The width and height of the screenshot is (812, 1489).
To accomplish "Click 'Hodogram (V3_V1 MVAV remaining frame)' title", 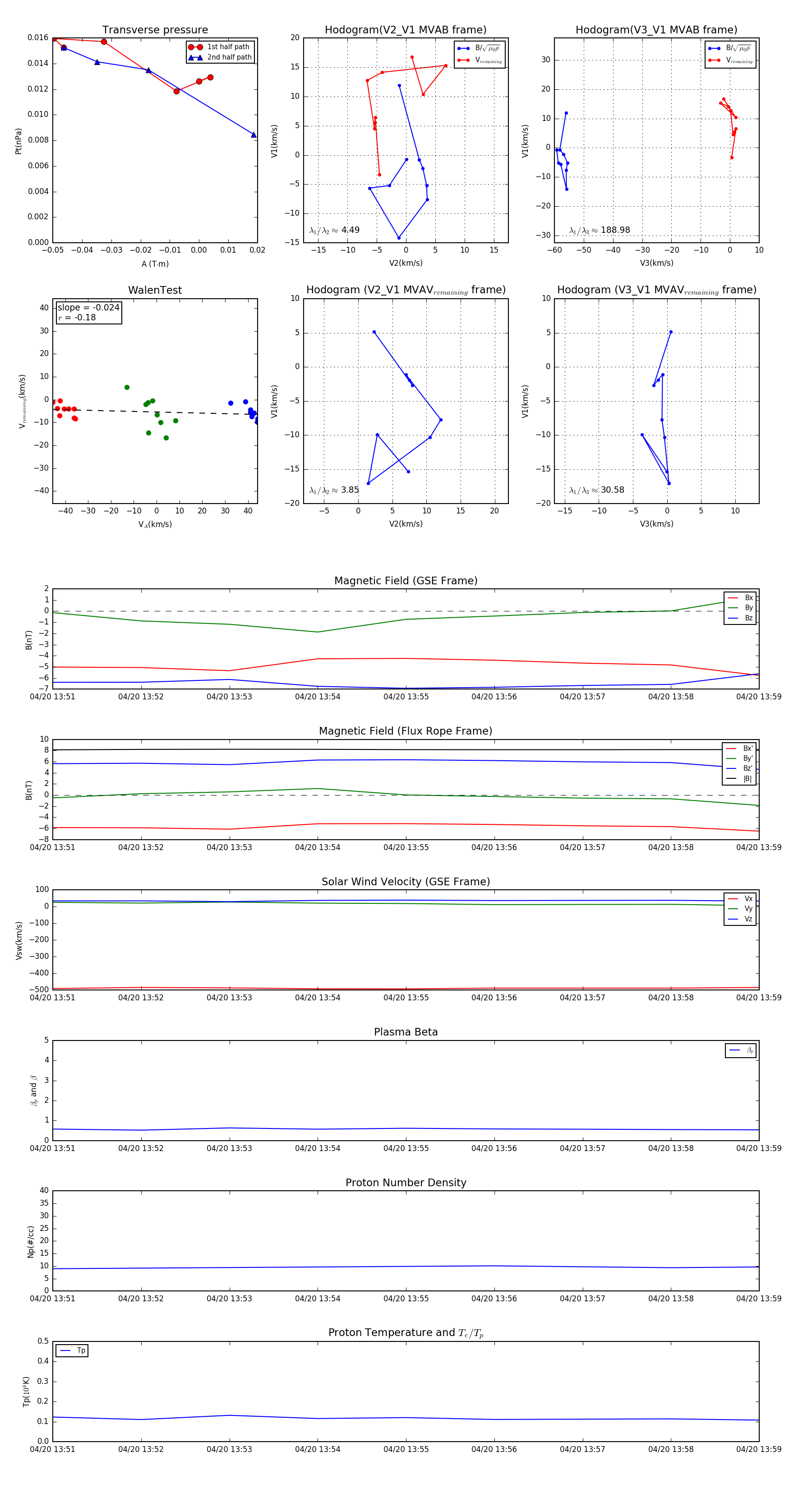I will [656, 290].
